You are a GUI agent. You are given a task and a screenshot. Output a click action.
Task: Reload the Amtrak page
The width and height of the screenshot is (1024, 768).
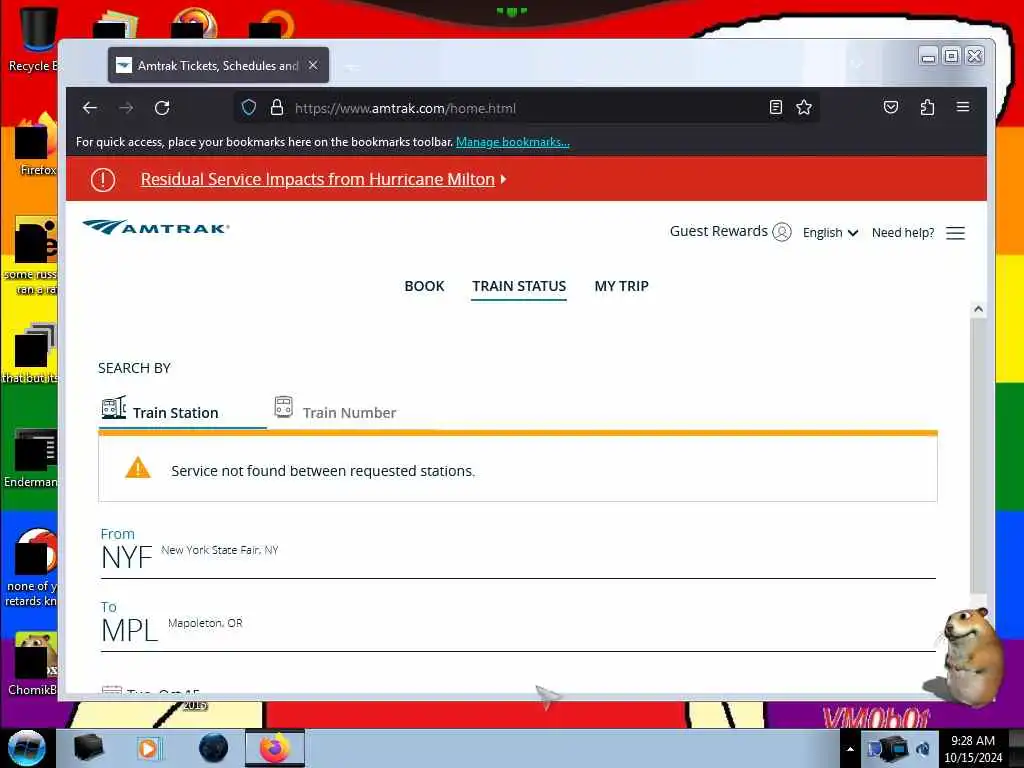[x=162, y=108]
